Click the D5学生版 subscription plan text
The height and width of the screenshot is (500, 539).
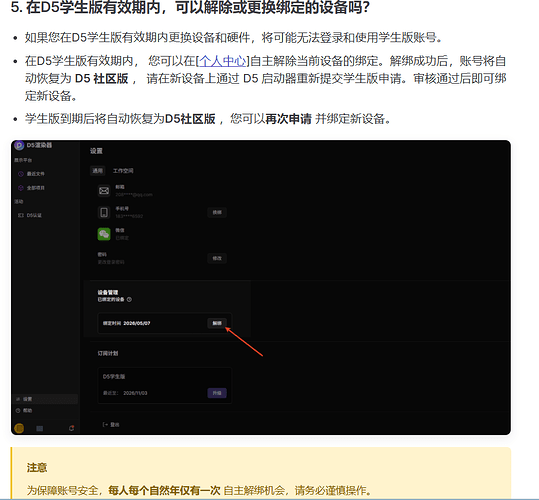coord(114,377)
